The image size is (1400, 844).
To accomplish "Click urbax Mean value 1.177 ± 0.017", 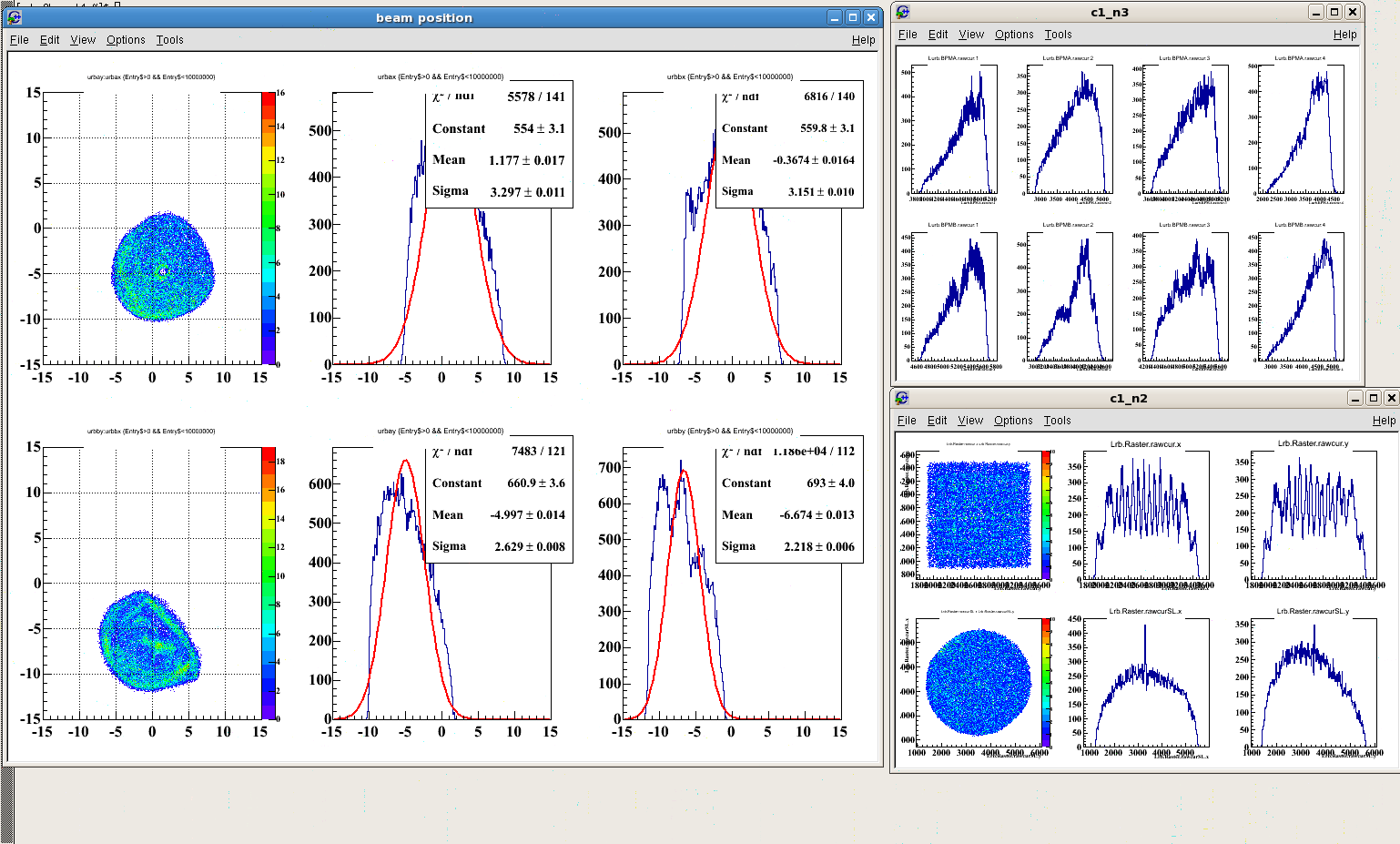I will point(526,160).
